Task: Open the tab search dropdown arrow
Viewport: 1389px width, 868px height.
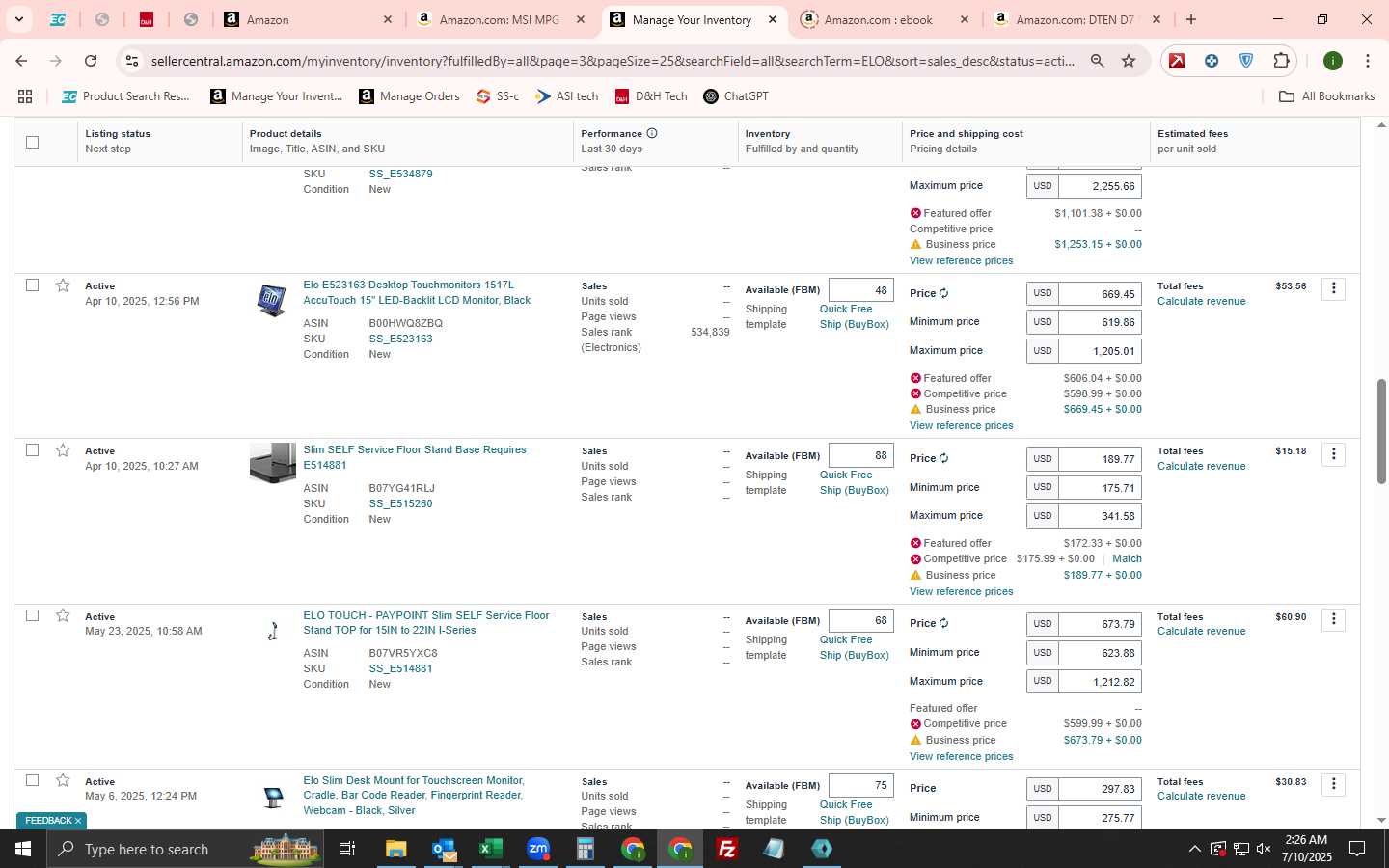Action: (18, 19)
